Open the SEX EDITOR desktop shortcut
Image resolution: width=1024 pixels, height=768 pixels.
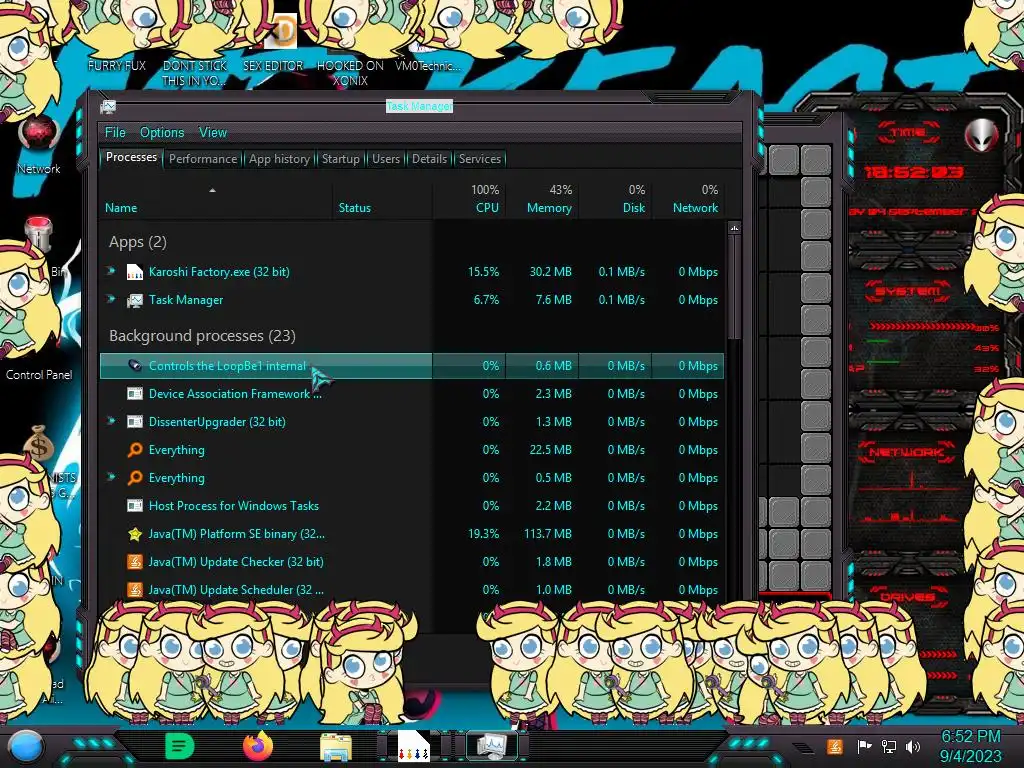tap(273, 65)
